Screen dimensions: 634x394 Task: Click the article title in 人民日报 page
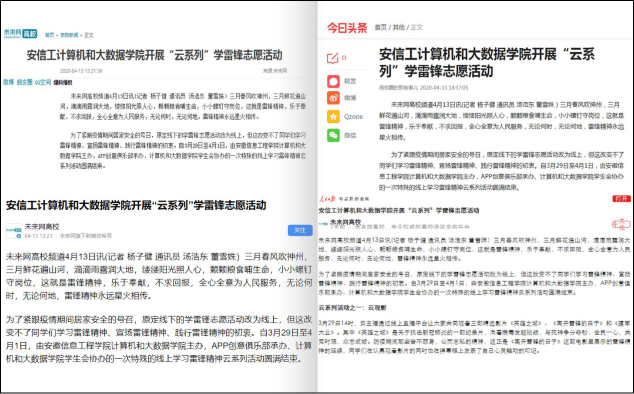coord(399,210)
